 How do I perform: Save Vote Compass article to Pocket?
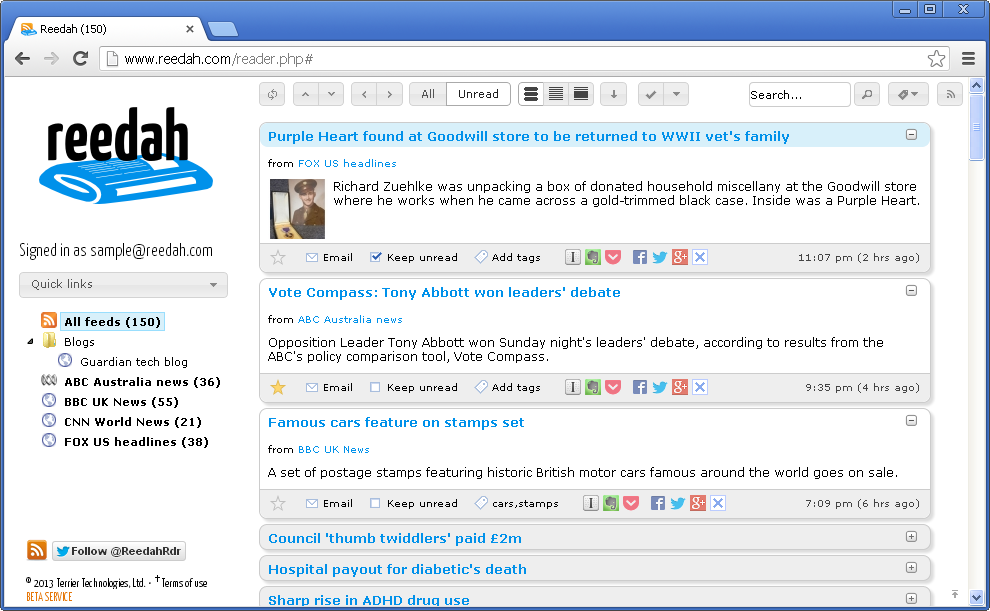pos(613,387)
